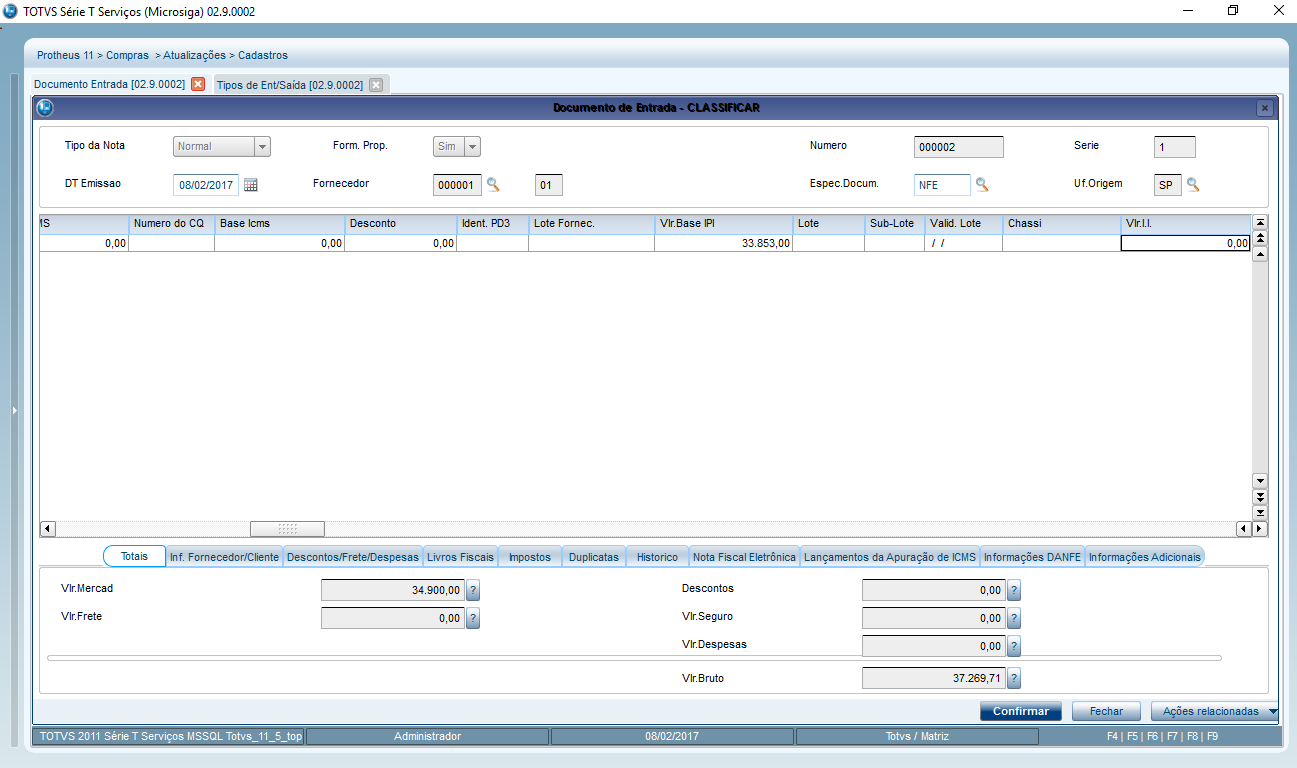The width and height of the screenshot is (1297, 768).
Task: Jump to last grid row arrow
Action: (1260, 512)
